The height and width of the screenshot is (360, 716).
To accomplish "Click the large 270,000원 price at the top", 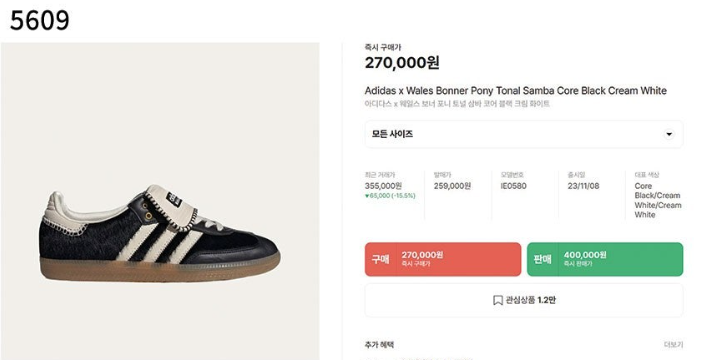I will click(402, 63).
